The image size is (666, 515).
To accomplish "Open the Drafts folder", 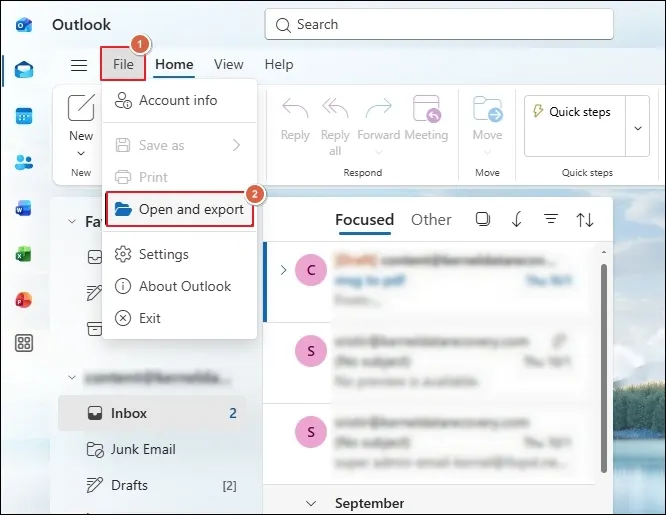I will (152, 485).
